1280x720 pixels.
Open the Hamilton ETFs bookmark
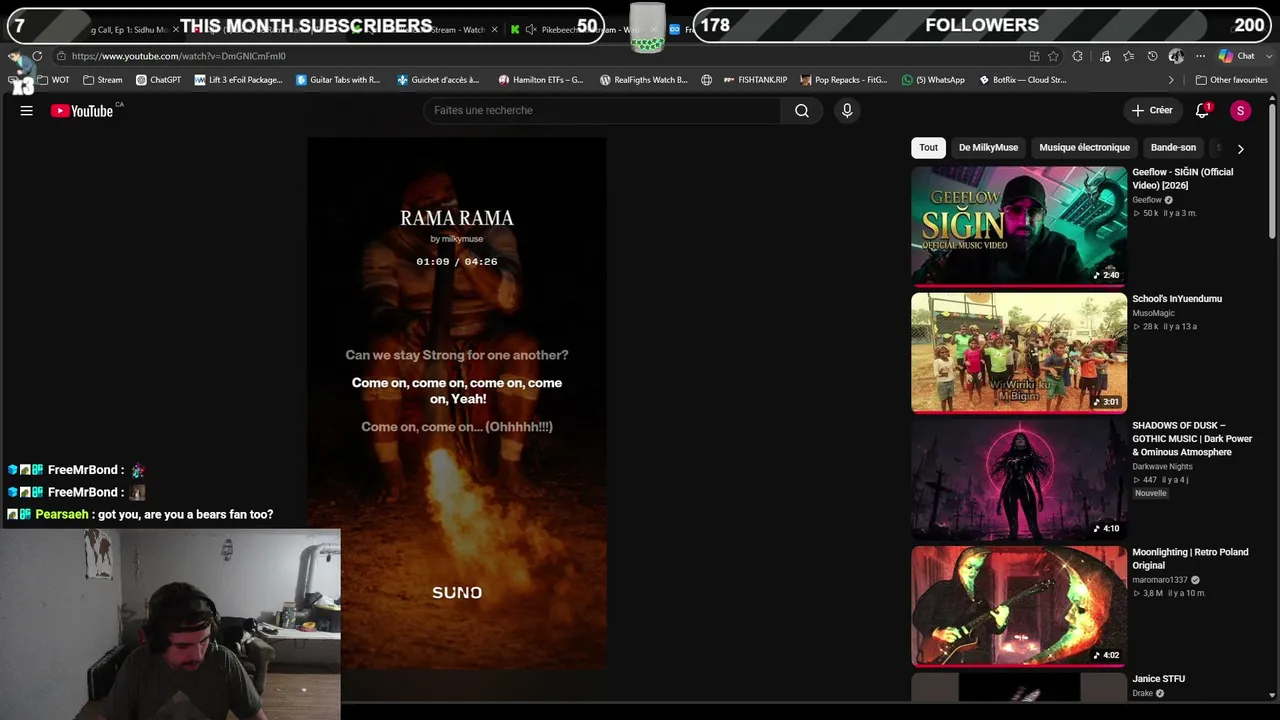point(541,80)
